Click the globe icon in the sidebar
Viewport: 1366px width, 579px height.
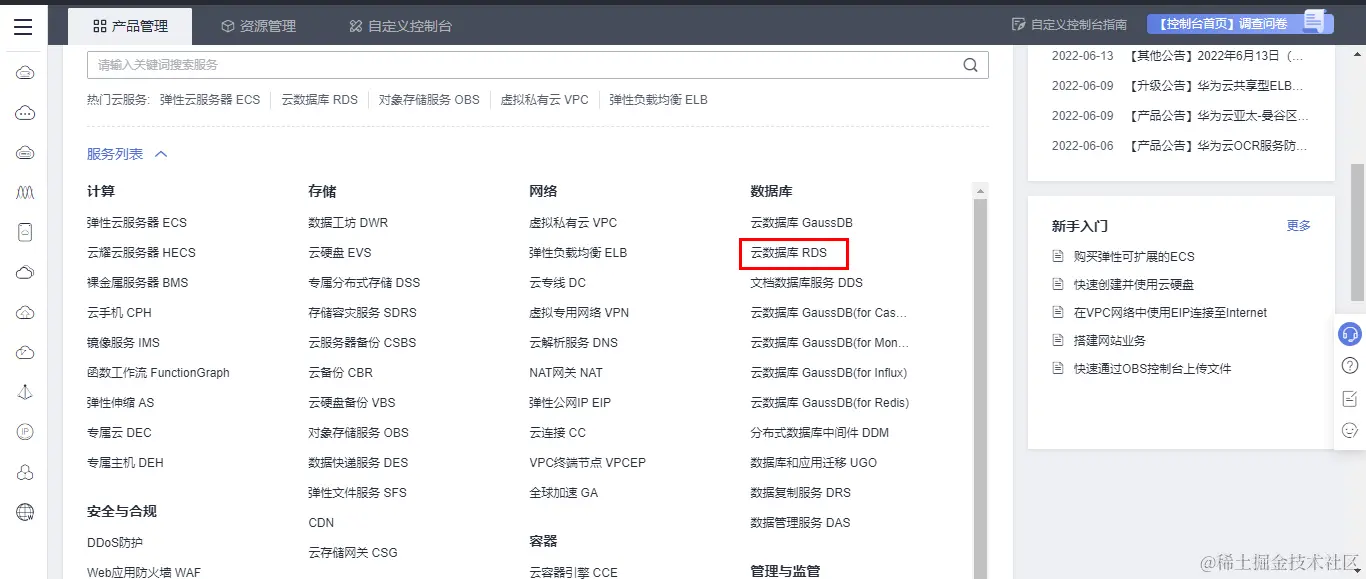[x=26, y=512]
